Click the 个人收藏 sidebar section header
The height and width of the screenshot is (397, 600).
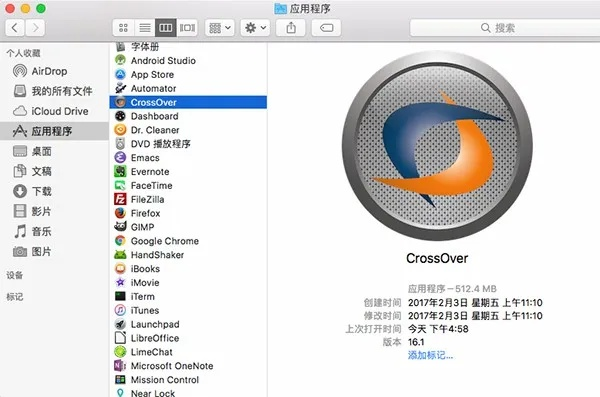23,53
